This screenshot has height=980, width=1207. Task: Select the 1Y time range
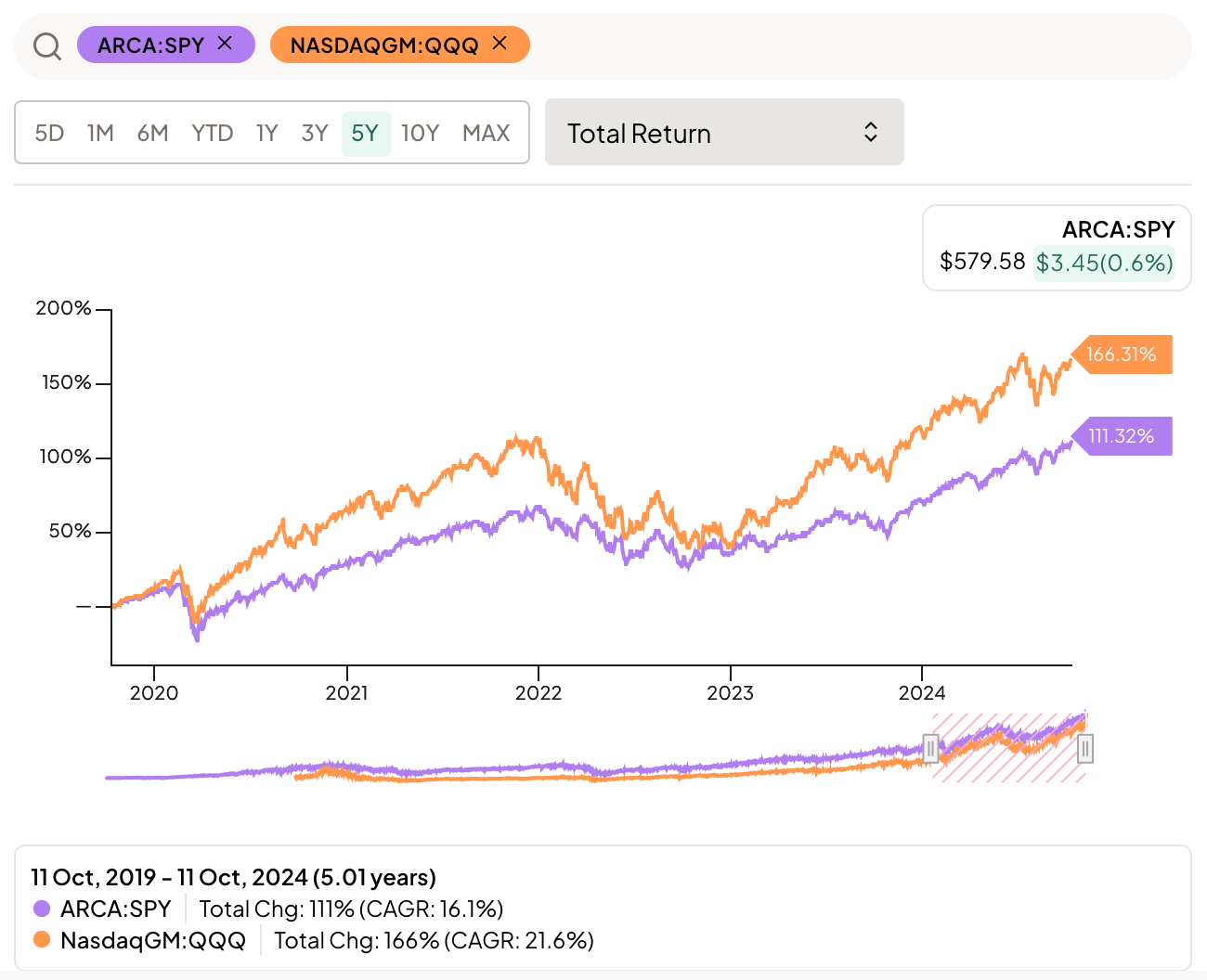pos(266,133)
